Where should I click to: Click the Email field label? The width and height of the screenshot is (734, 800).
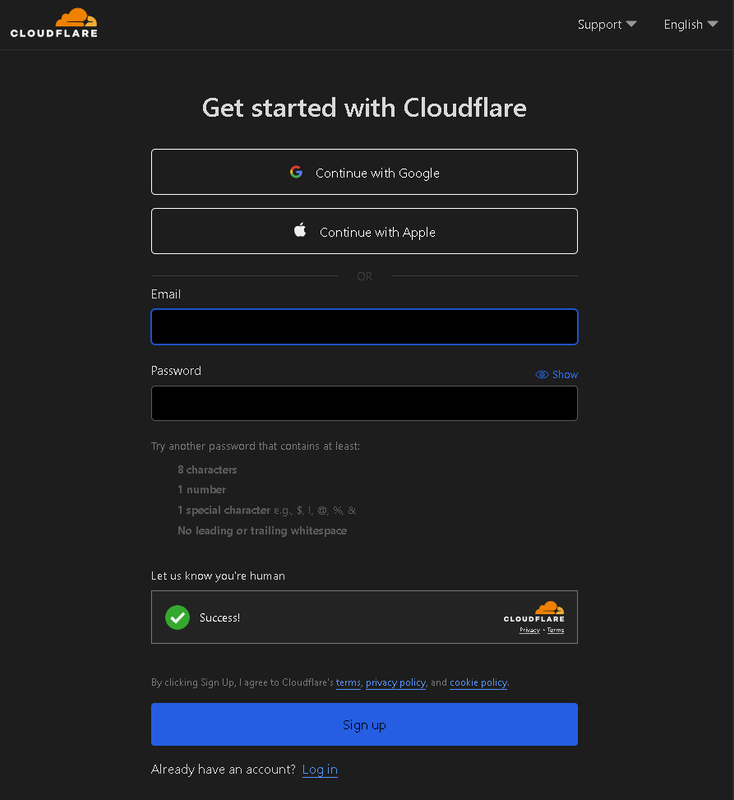(166, 294)
